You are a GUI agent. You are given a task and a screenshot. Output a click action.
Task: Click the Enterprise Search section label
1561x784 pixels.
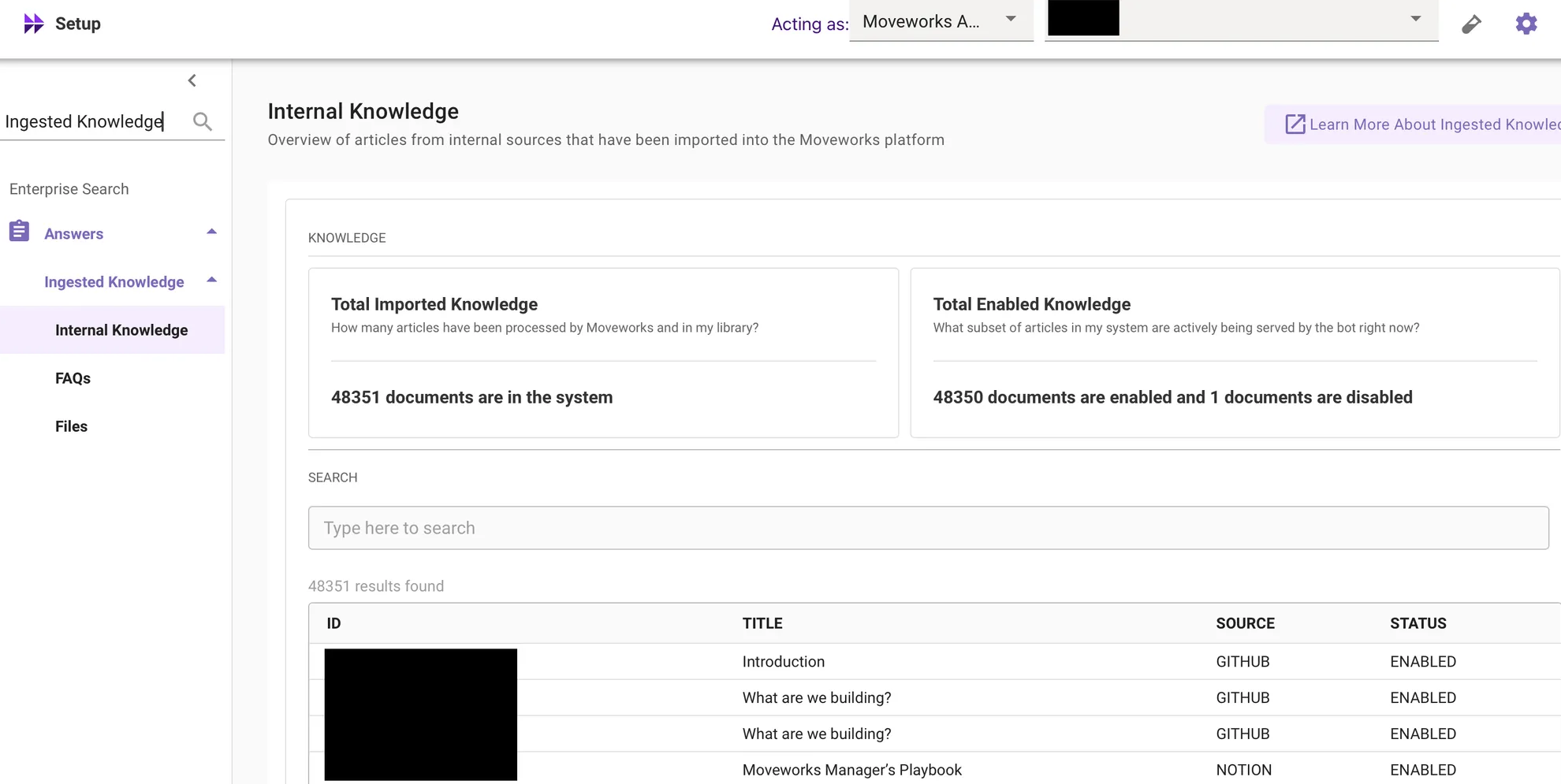(x=69, y=189)
